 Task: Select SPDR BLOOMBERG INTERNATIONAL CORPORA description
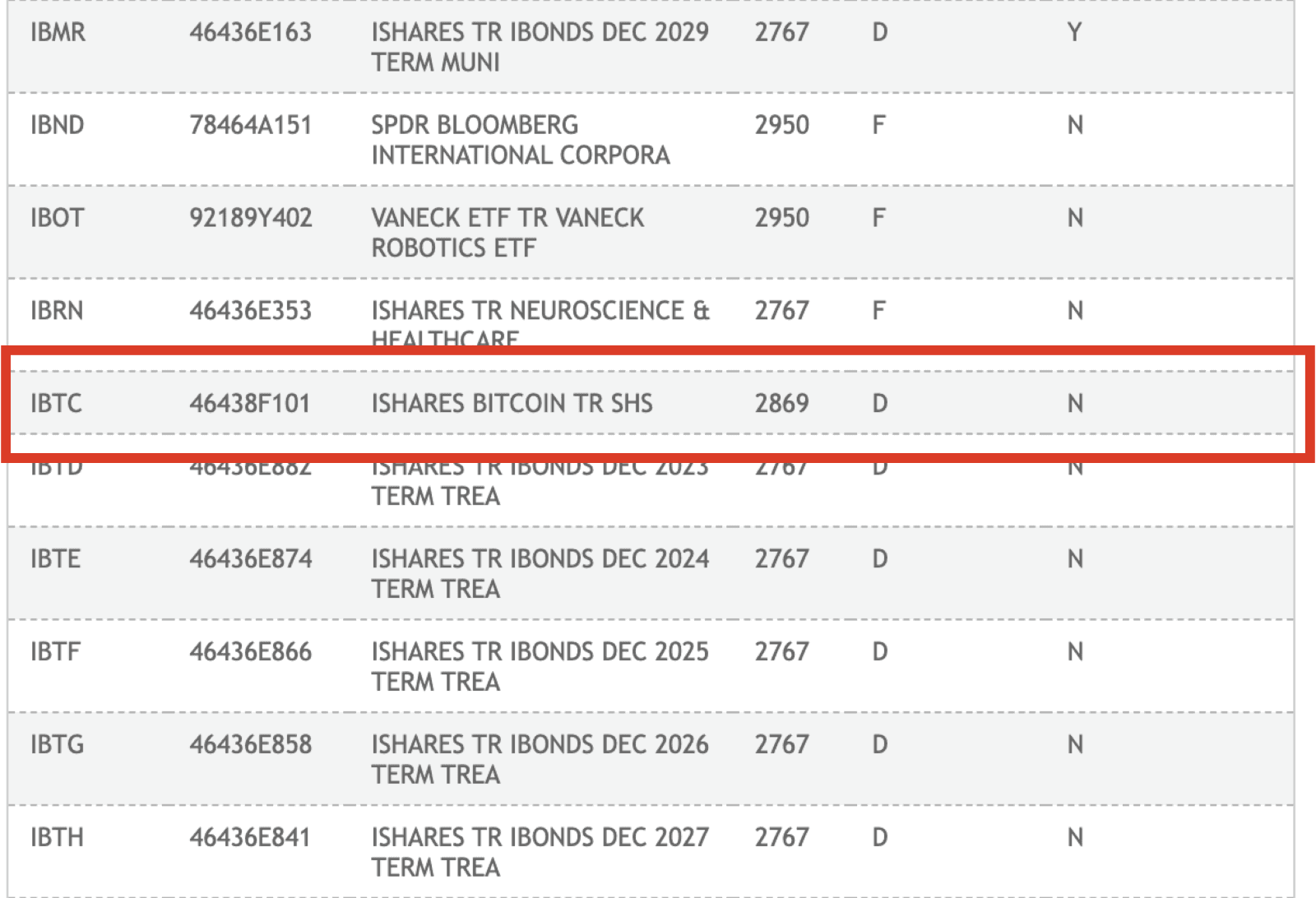coord(521,140)
